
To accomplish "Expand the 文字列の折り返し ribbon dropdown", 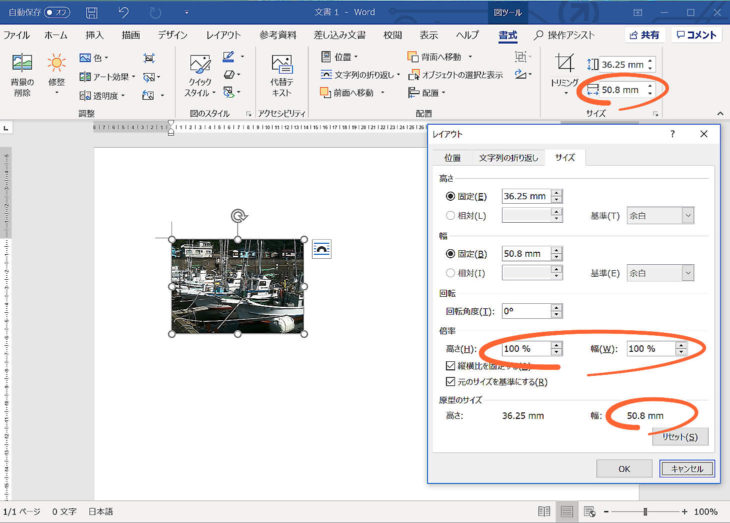I will (x=365, y=75).
